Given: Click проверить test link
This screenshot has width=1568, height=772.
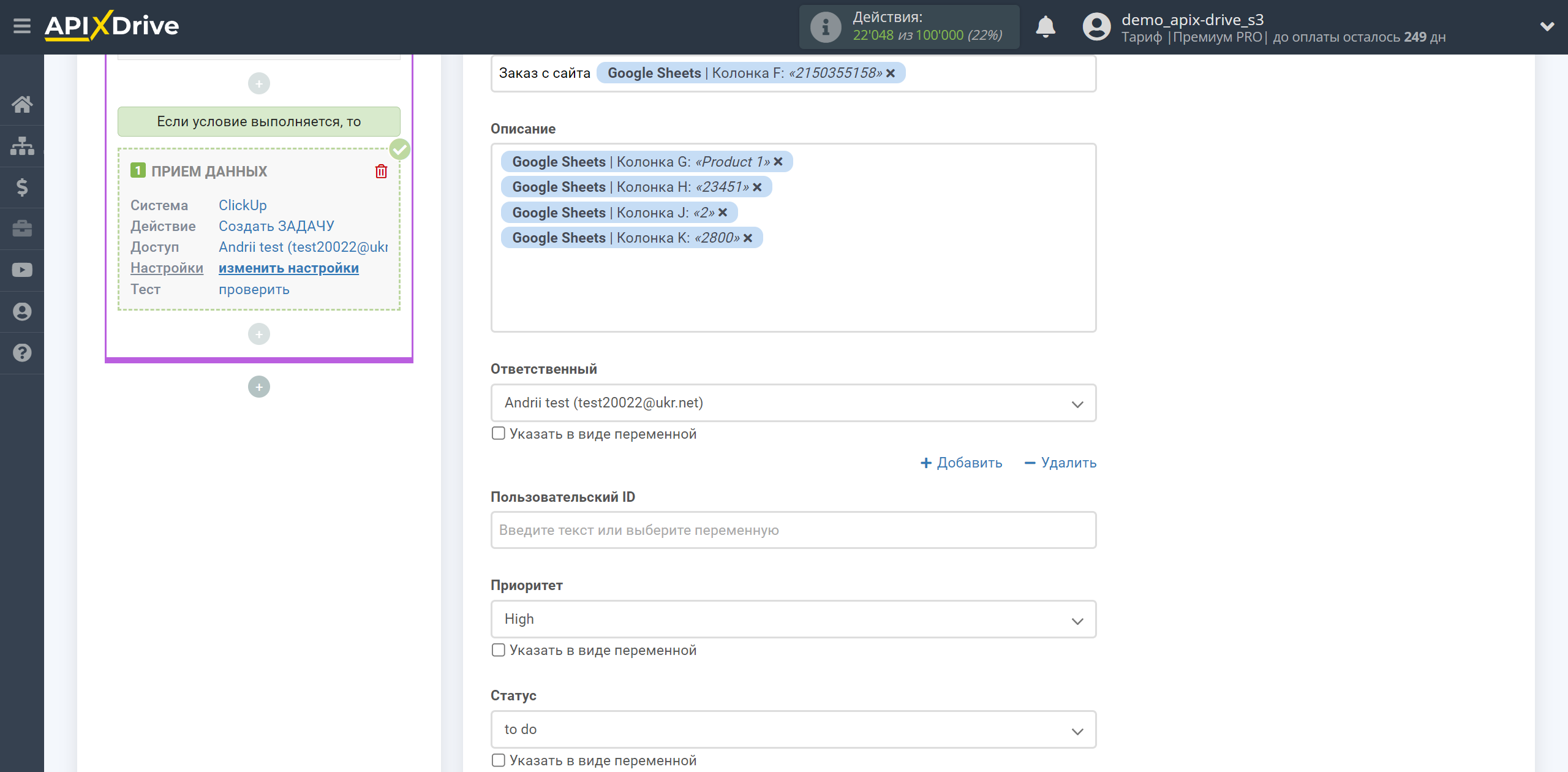Looking at the screenshot, I should pos(254,289).
